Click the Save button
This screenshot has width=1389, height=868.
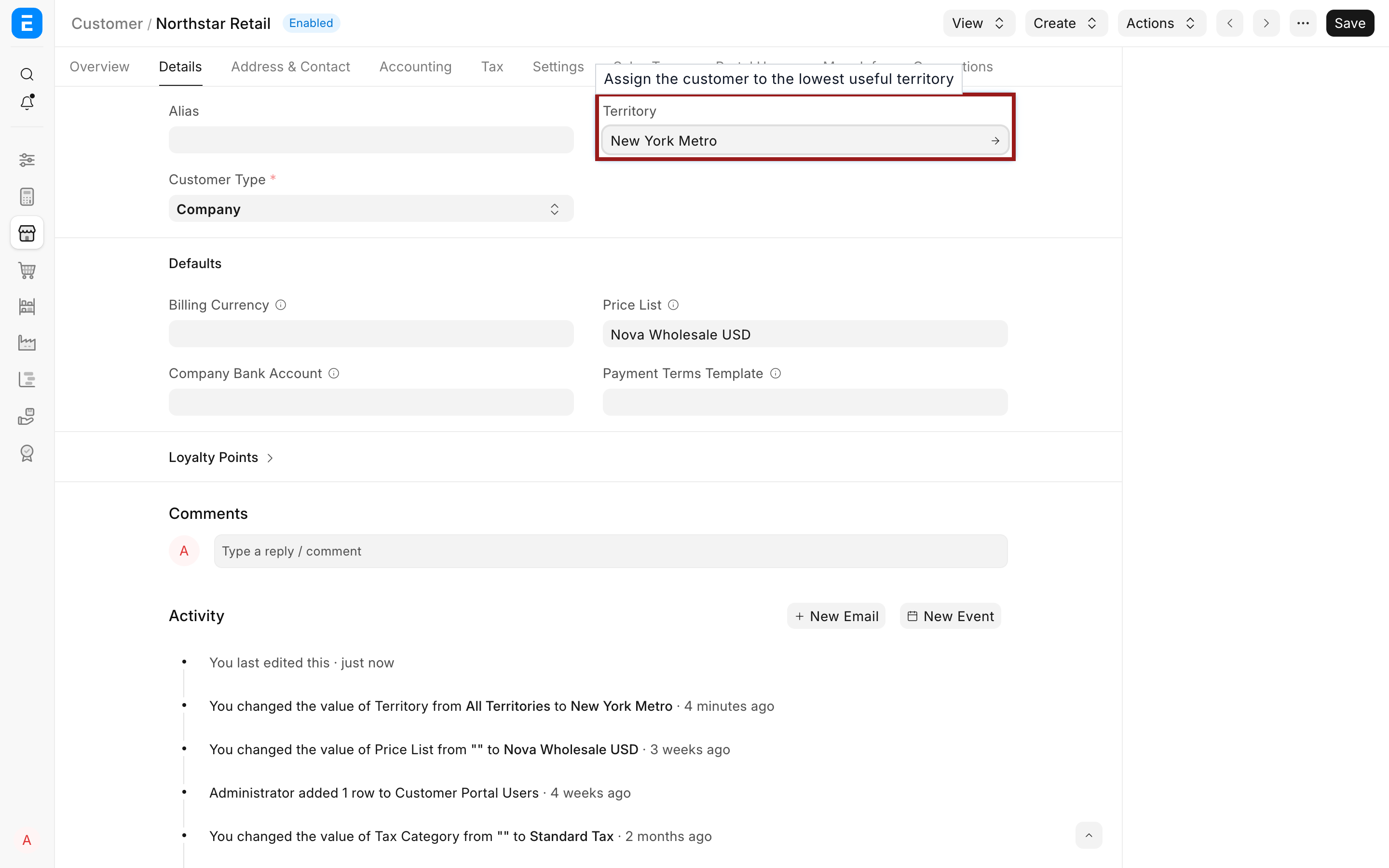point(1350,23)
